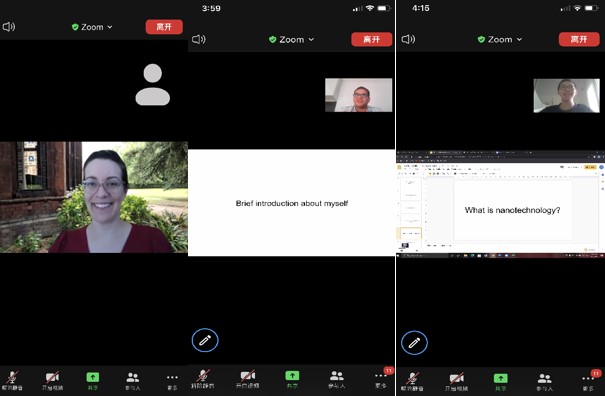Tap the speaker icon in middle meeting

pyautogui.click(x=199, y=39)
